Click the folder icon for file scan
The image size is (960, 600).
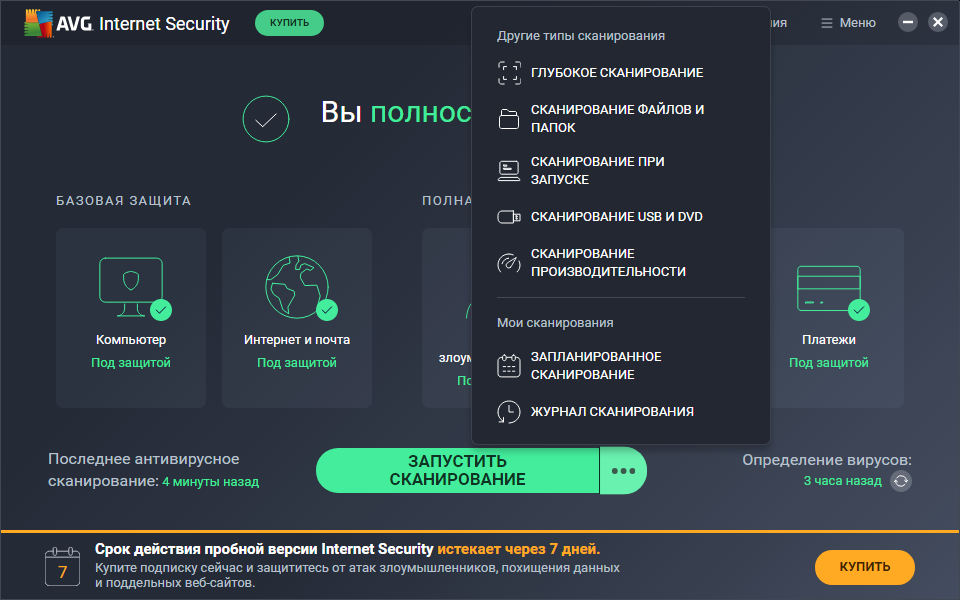pyautogui.click(x=509, y=119)
